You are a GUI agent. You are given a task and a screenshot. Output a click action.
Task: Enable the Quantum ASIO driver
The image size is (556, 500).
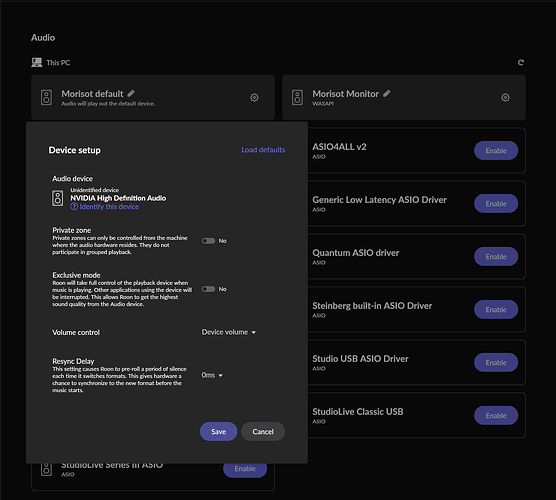tap(496, 257)
